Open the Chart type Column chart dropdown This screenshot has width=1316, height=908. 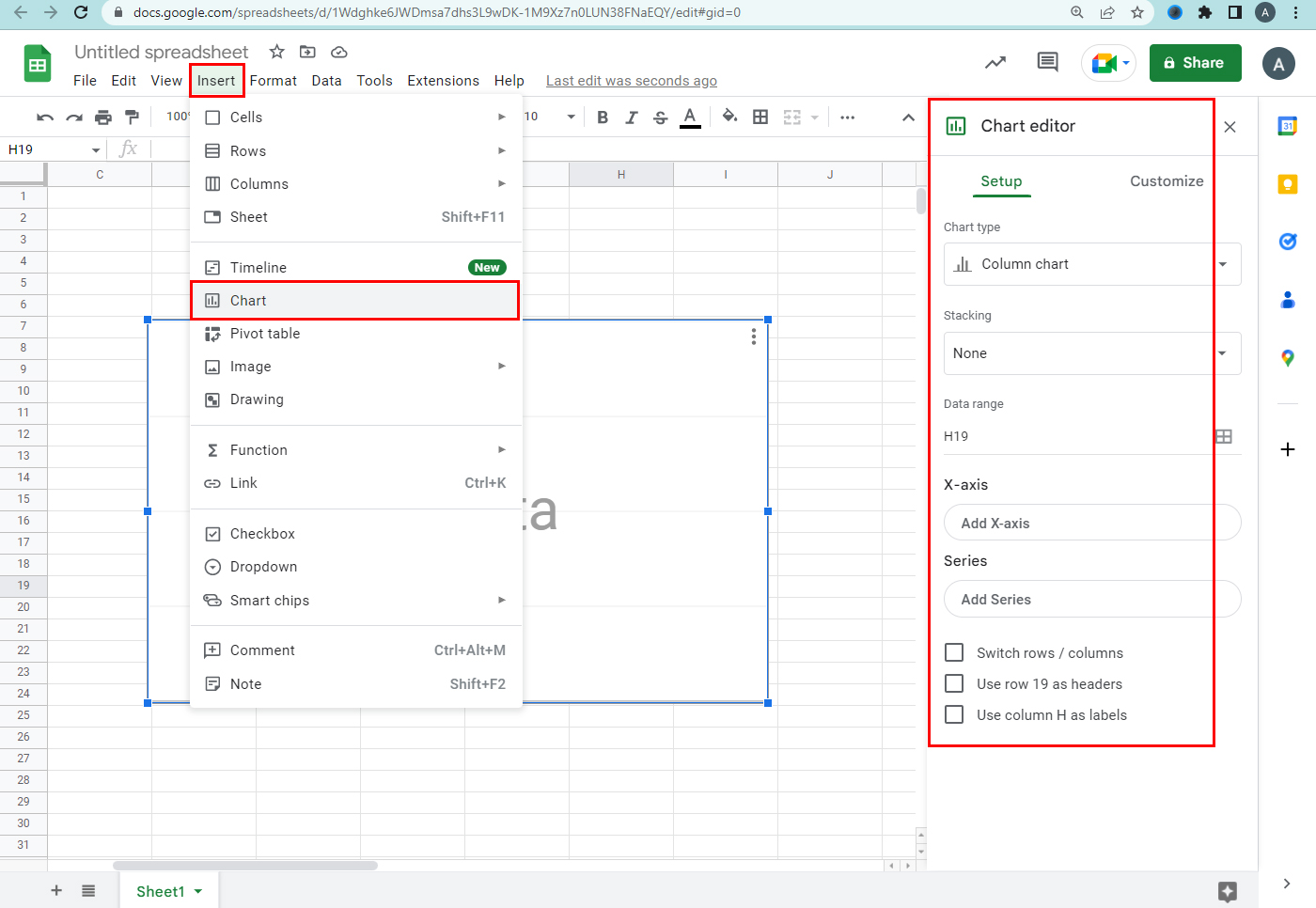click(x=1092, y=264)
